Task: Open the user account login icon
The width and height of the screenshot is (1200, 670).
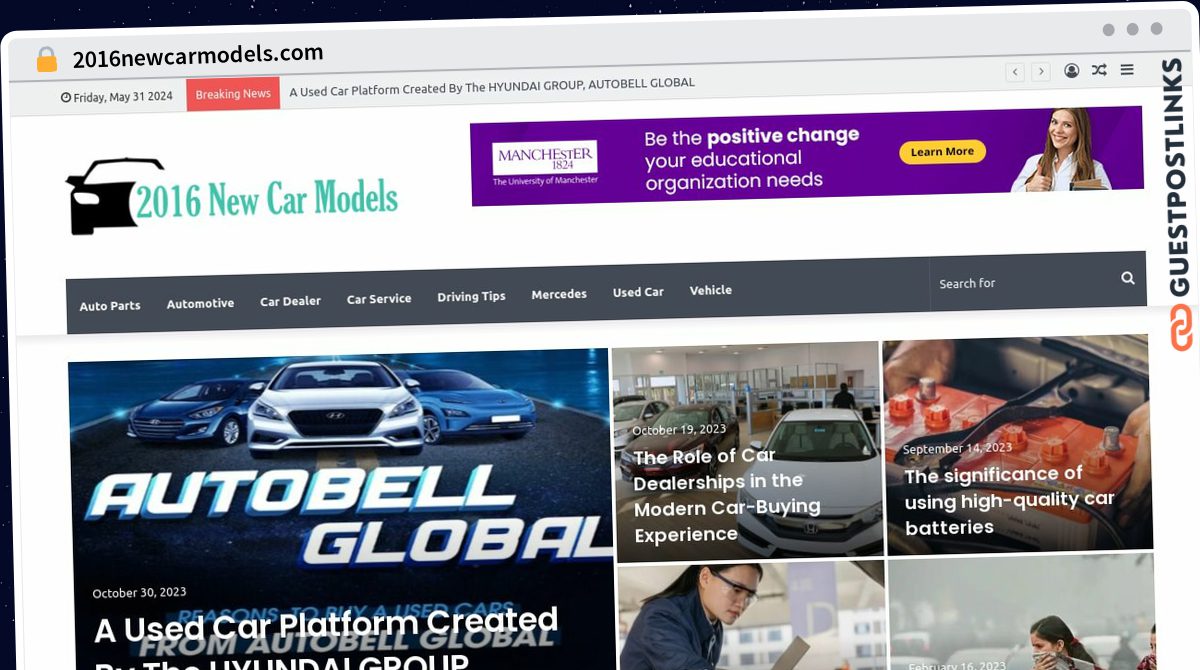Action: click(x=1072, y=71)
